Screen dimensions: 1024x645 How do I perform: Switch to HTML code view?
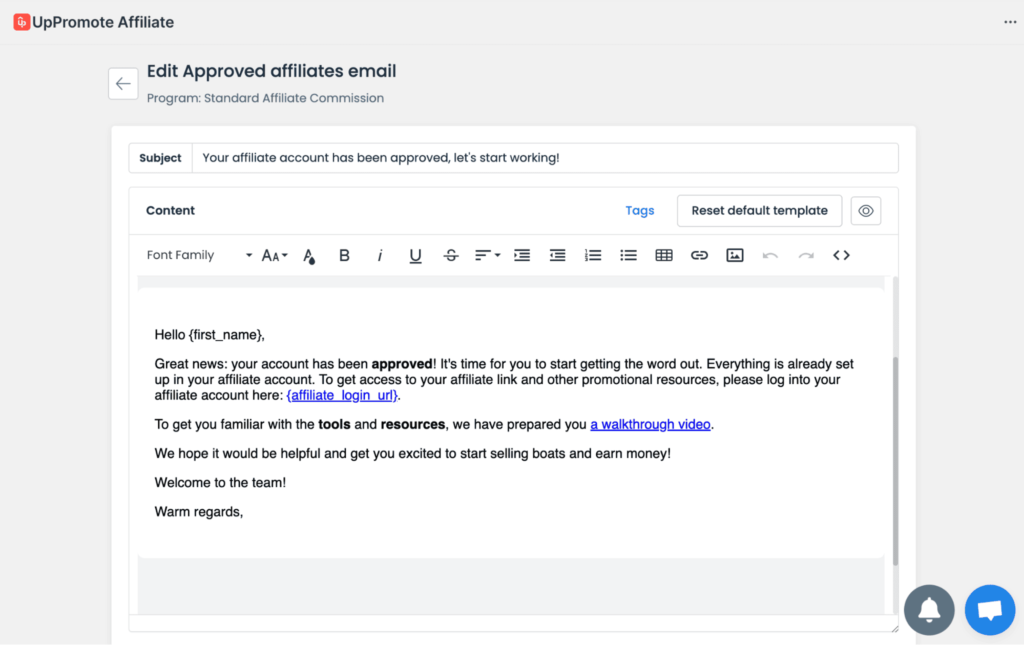(841, 255)
